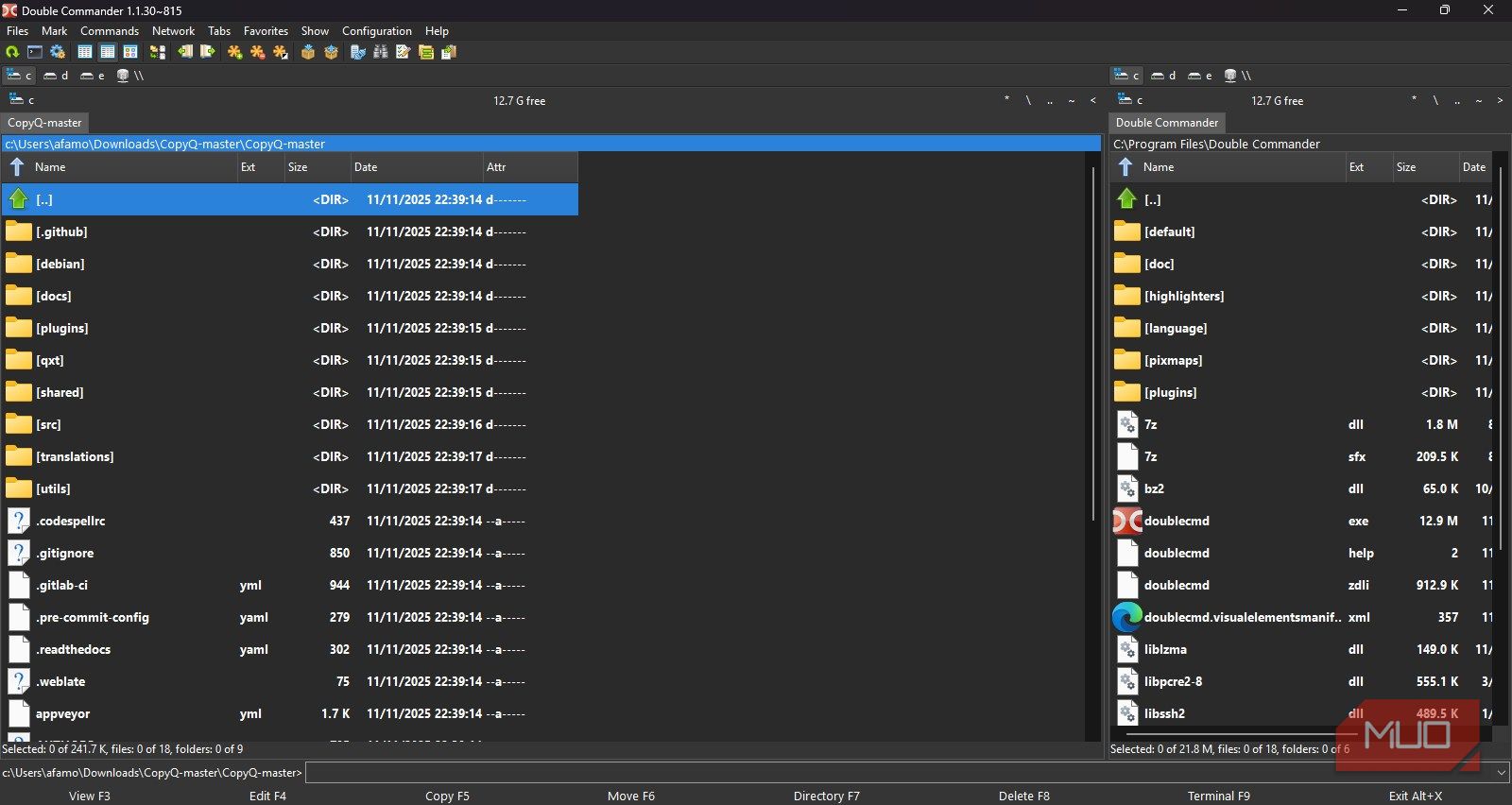
Task: Select the Double Commander tab
Action: pos(1167,123)
